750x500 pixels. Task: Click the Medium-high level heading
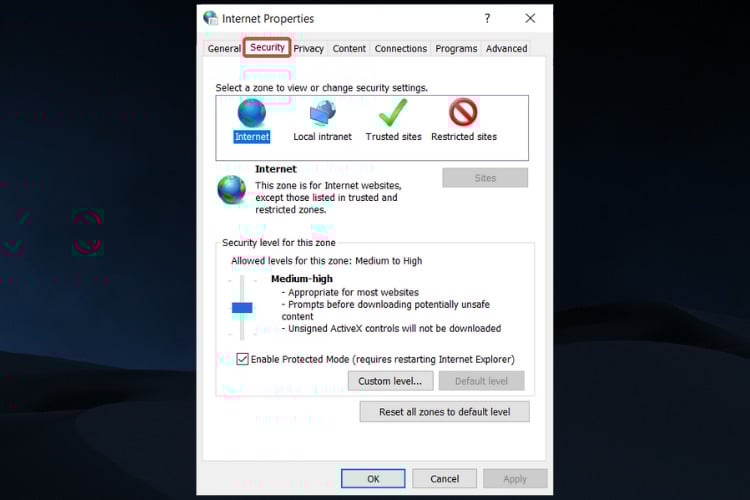[x=302, y=278]
